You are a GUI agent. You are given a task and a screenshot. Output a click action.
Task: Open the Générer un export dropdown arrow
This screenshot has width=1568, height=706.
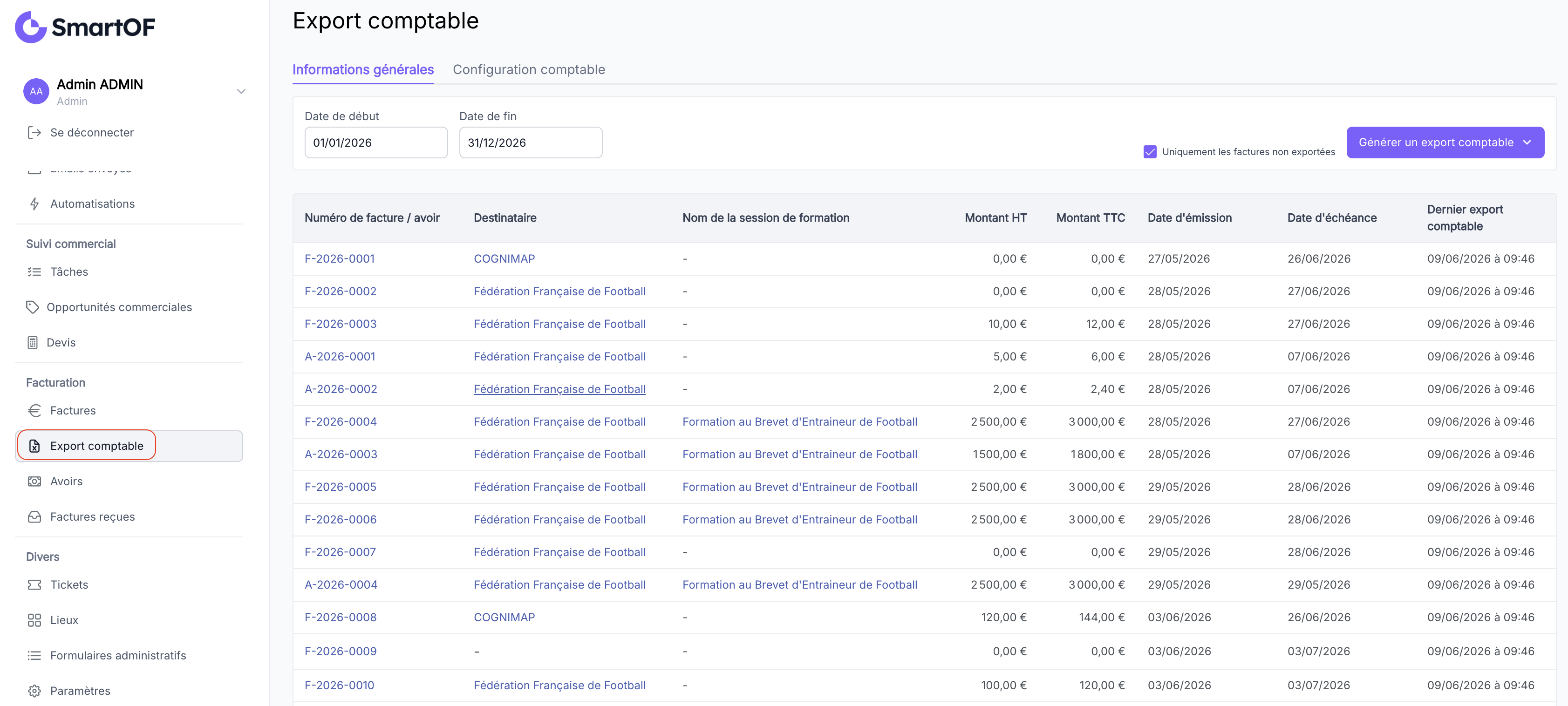1527,143
